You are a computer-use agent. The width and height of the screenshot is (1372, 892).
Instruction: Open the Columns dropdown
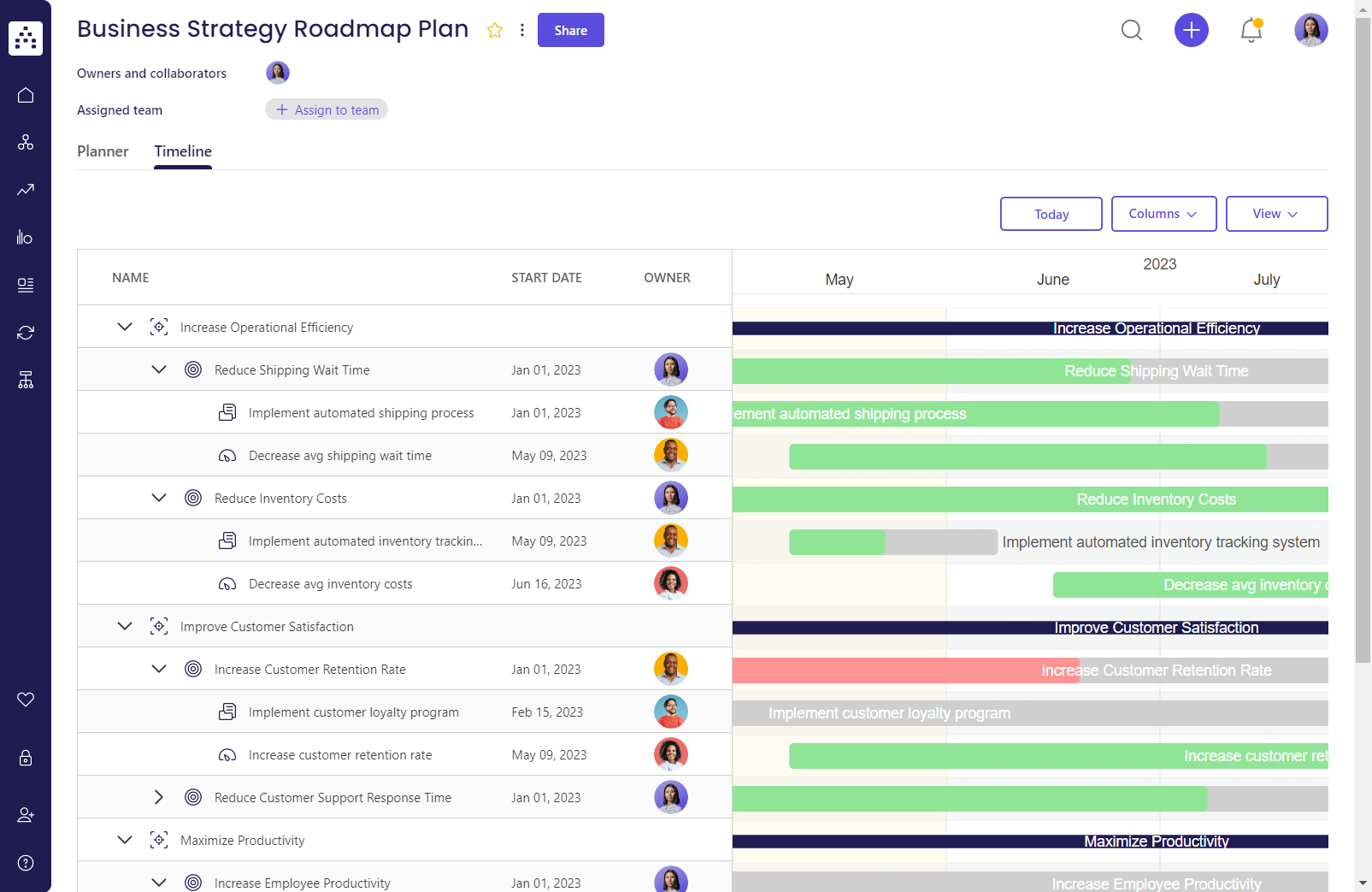click(x=1163, y=214)
